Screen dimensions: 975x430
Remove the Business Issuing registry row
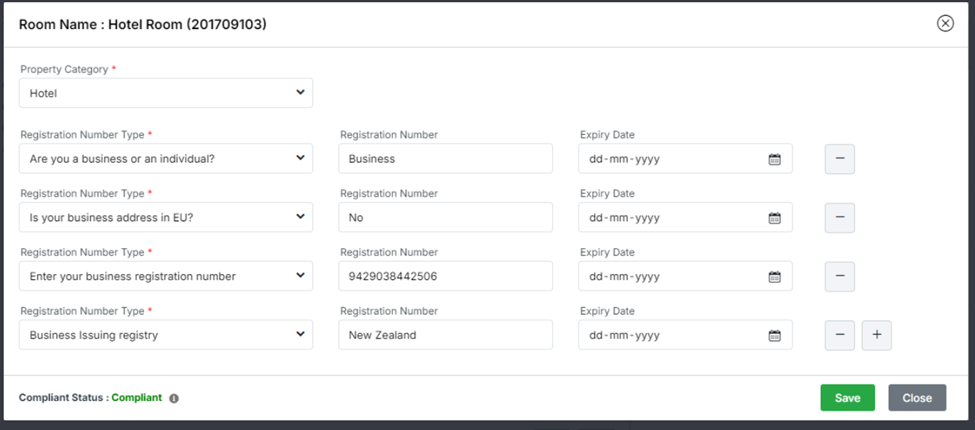pos(839,336)
